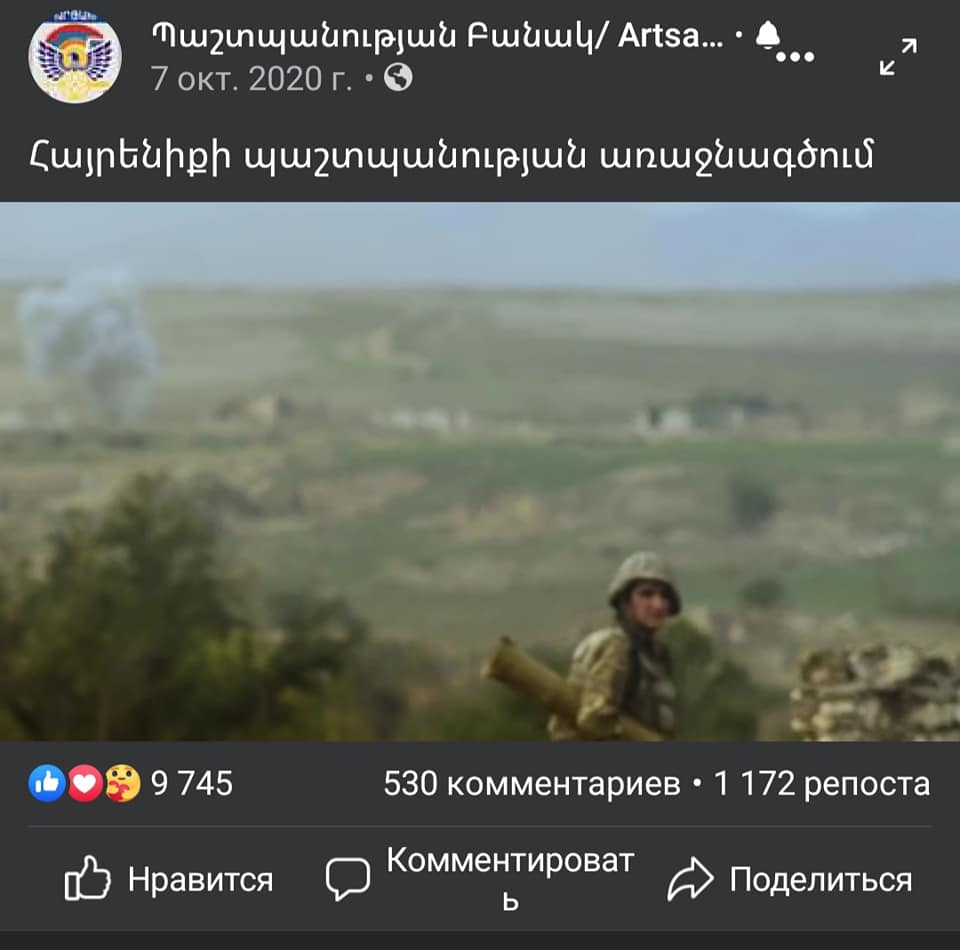Screen dimensions: 960x950
Task: Click the Комментировать button
Action: (480, 879)
